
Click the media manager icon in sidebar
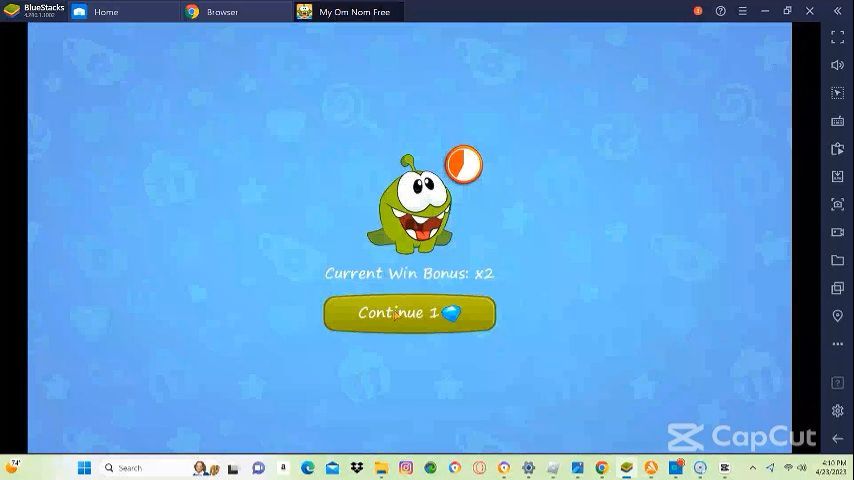[838, 149]
